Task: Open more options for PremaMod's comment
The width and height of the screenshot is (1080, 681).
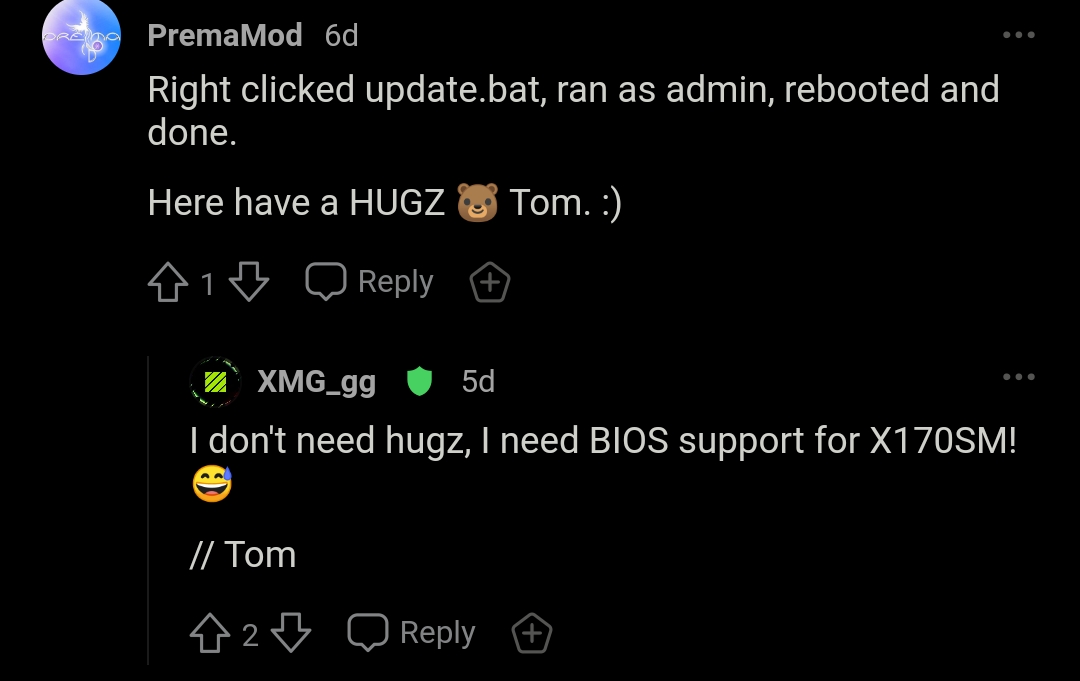Action: (1019, 36)
